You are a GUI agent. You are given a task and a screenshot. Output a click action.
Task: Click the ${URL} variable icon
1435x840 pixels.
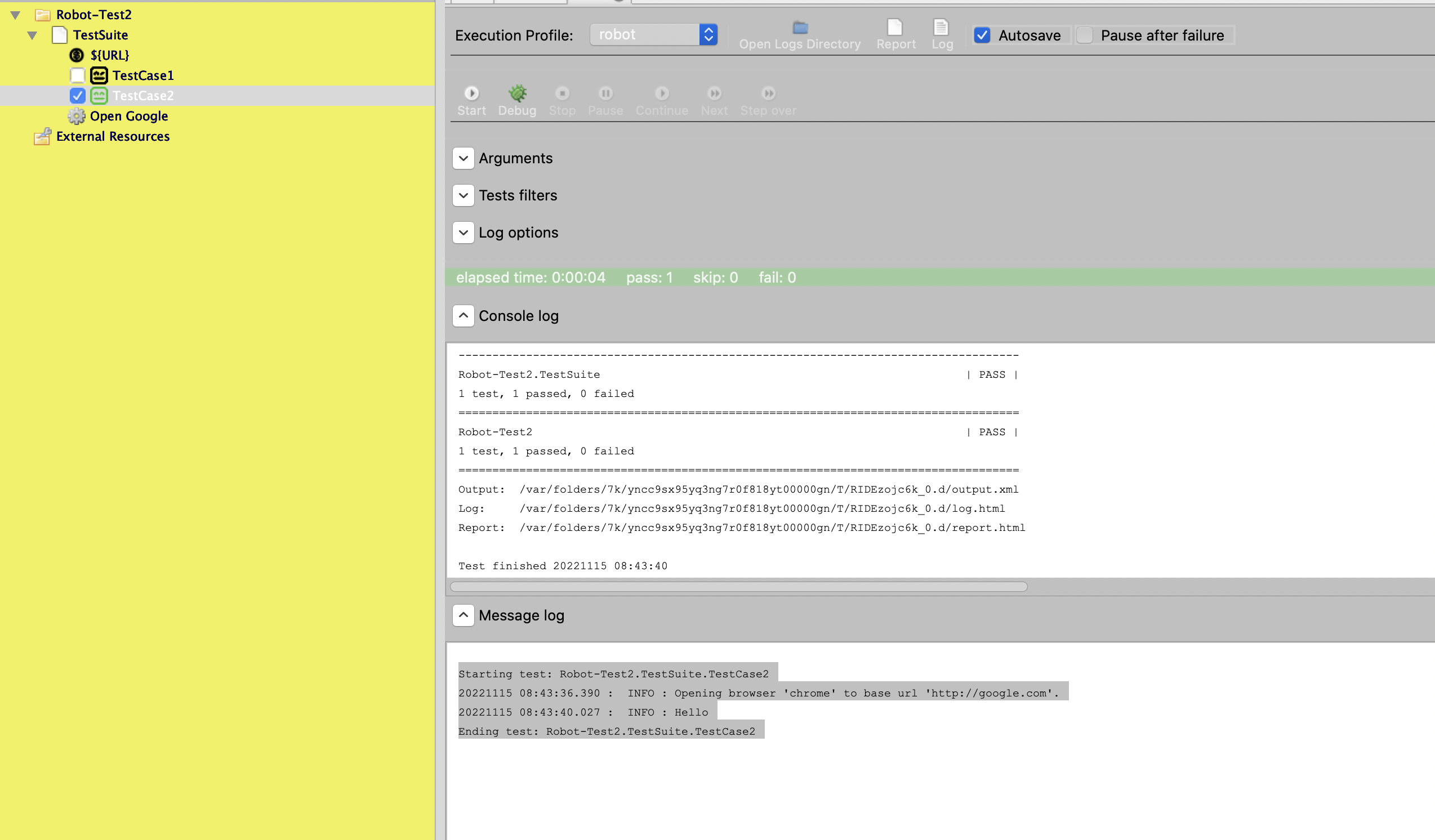tap(76, 55)
